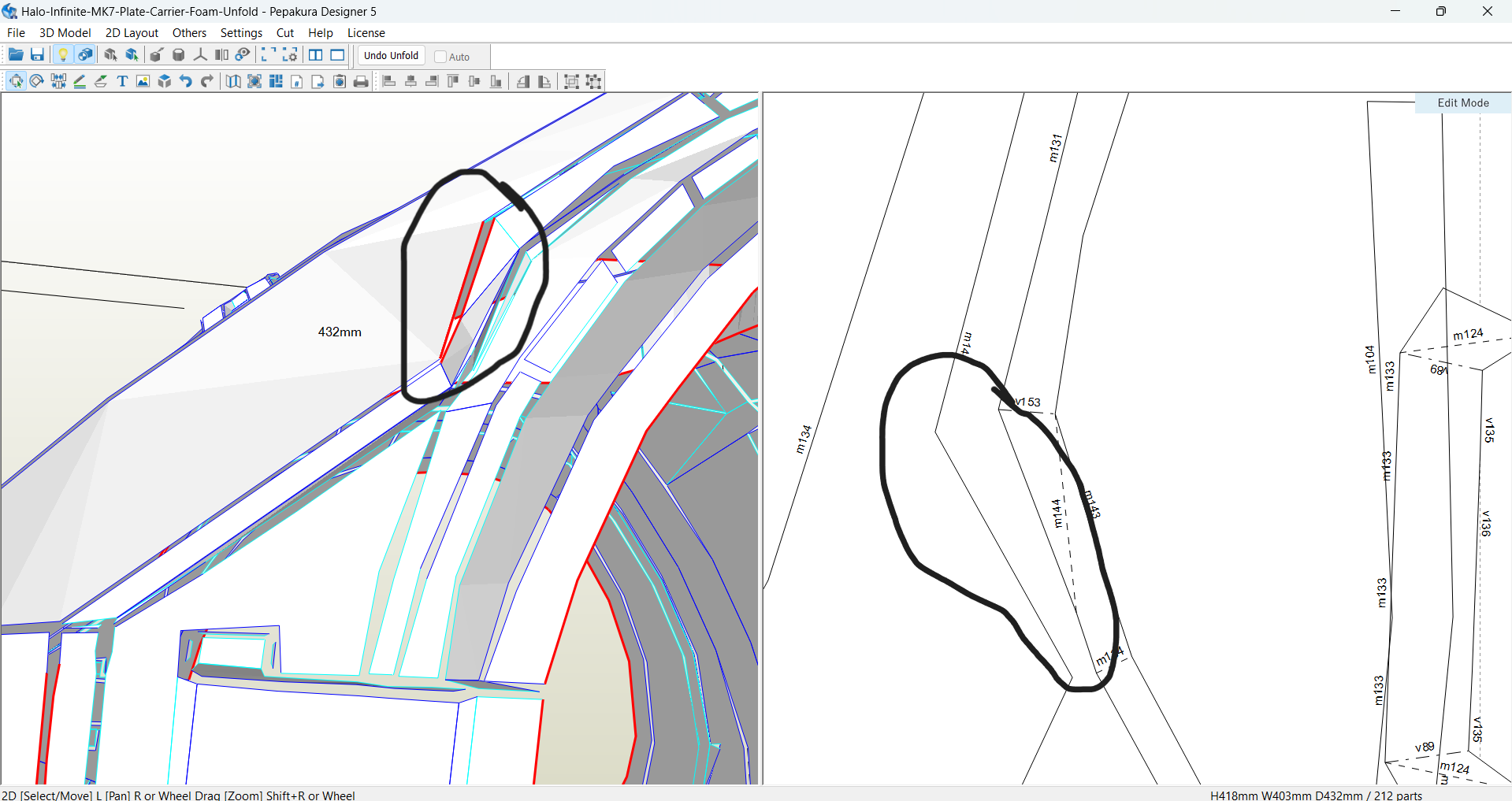Select the gray cube with cursor tool
The width and height of the screenshot is (1512, 801).
(110, 55)
